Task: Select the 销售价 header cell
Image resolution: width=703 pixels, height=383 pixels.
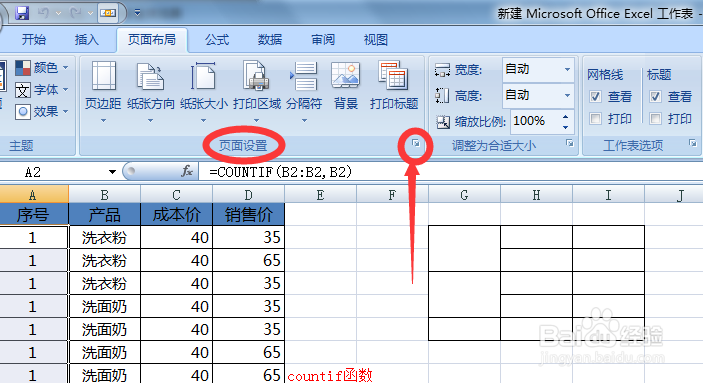Action: 249,214
